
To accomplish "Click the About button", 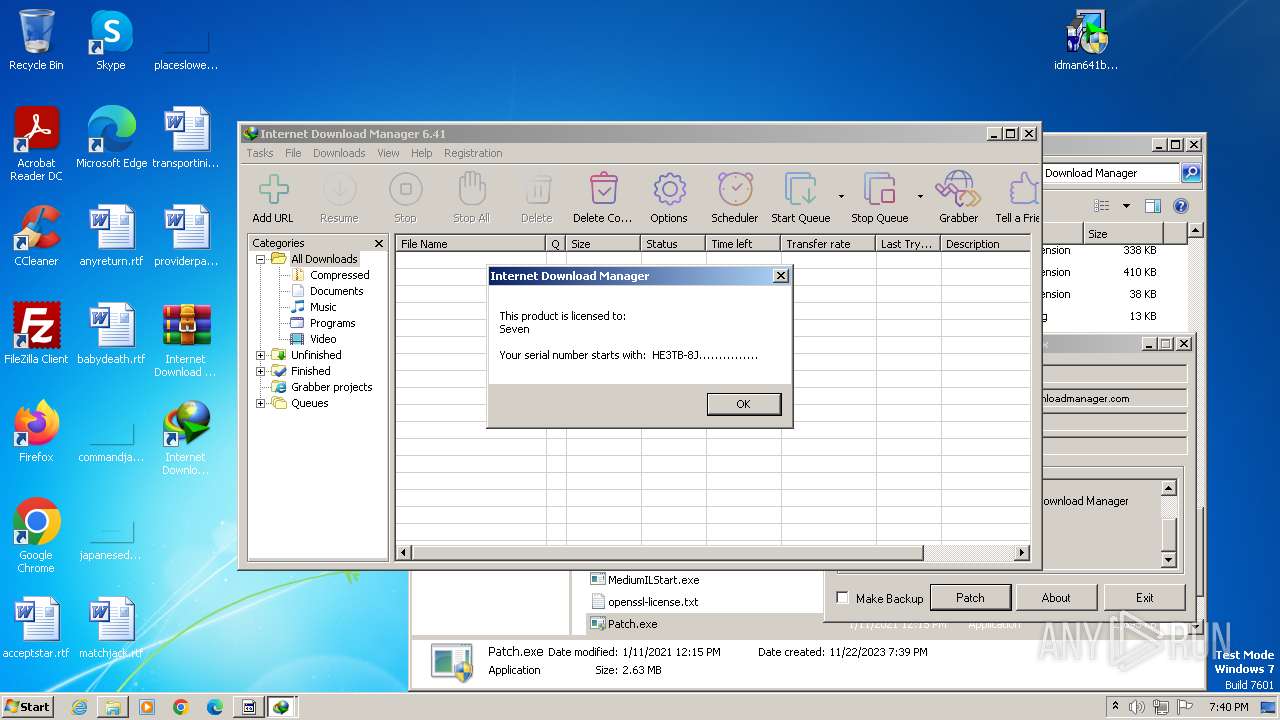I will 1056,598.
